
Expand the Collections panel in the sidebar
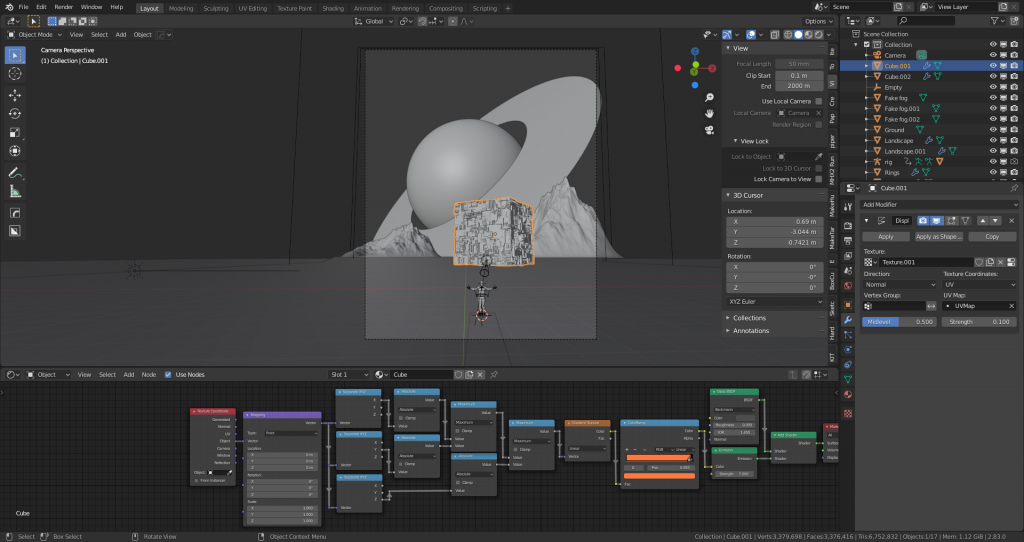(x=749, y=318)
